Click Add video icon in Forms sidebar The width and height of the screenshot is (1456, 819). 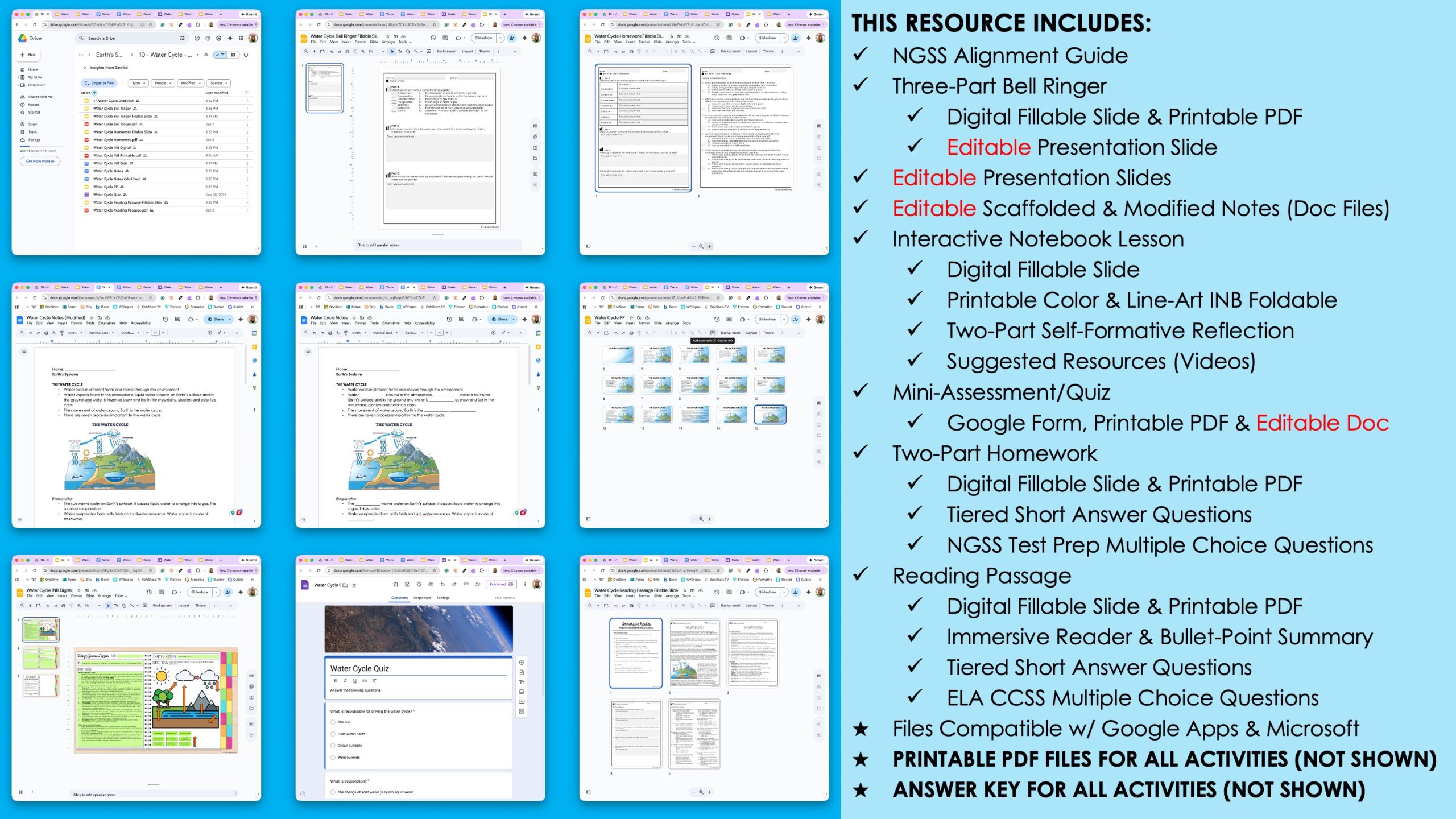coord(522,701)
